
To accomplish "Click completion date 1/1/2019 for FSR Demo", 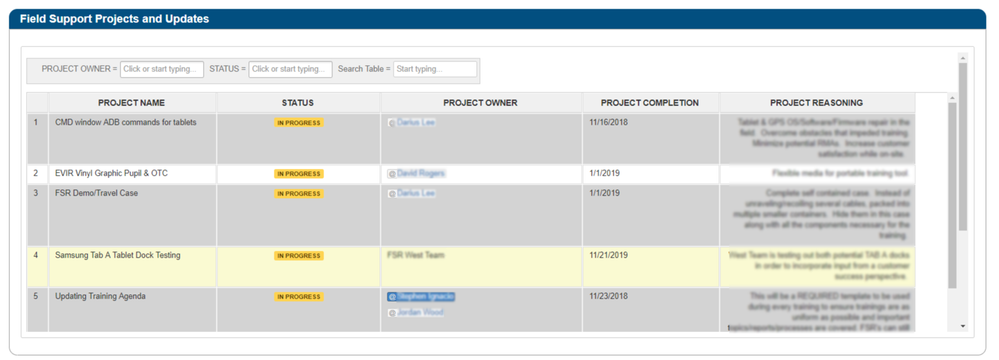I will click(605, 194).
